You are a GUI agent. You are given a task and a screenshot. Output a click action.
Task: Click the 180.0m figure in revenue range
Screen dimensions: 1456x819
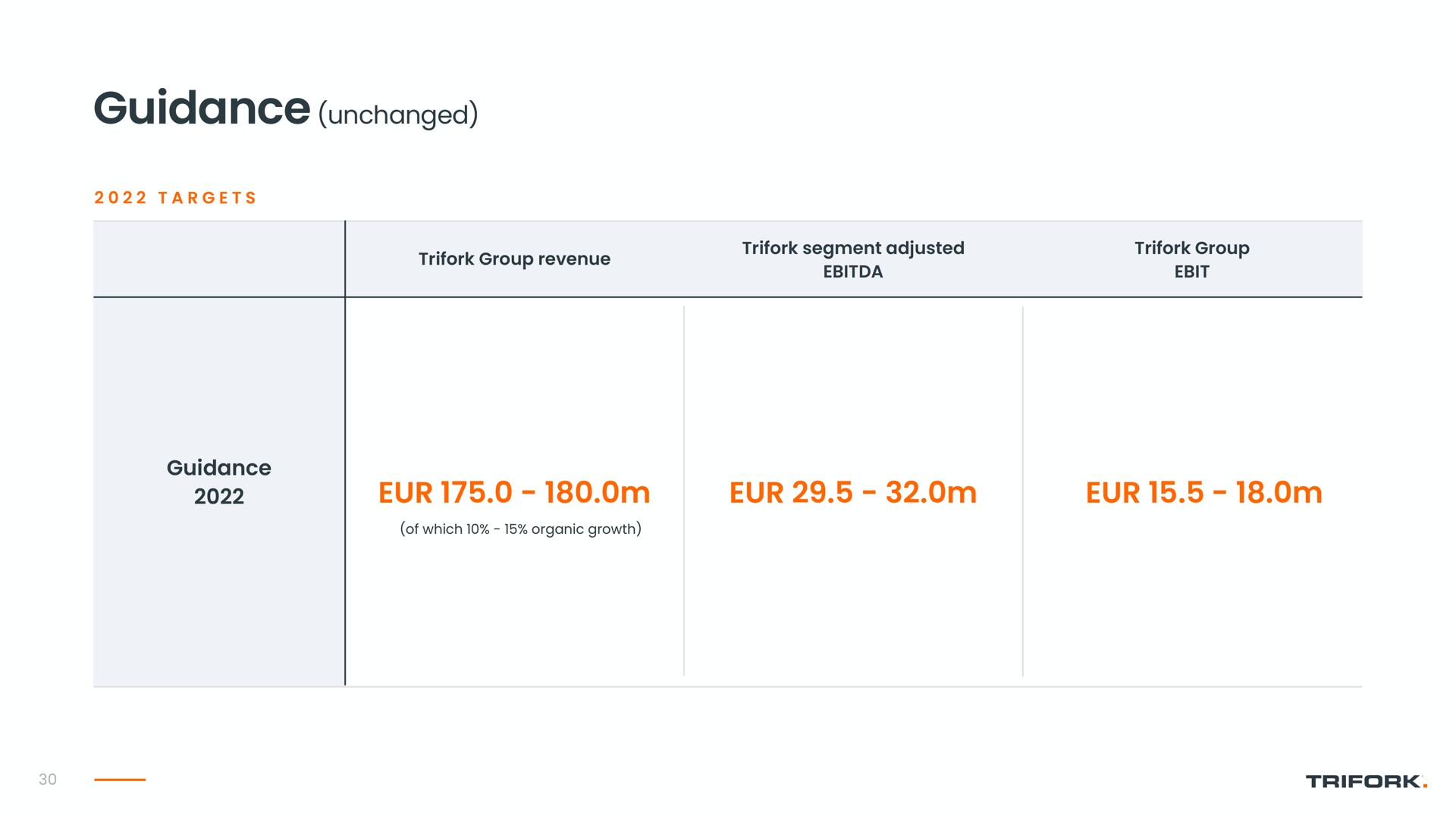coord(598,493)
